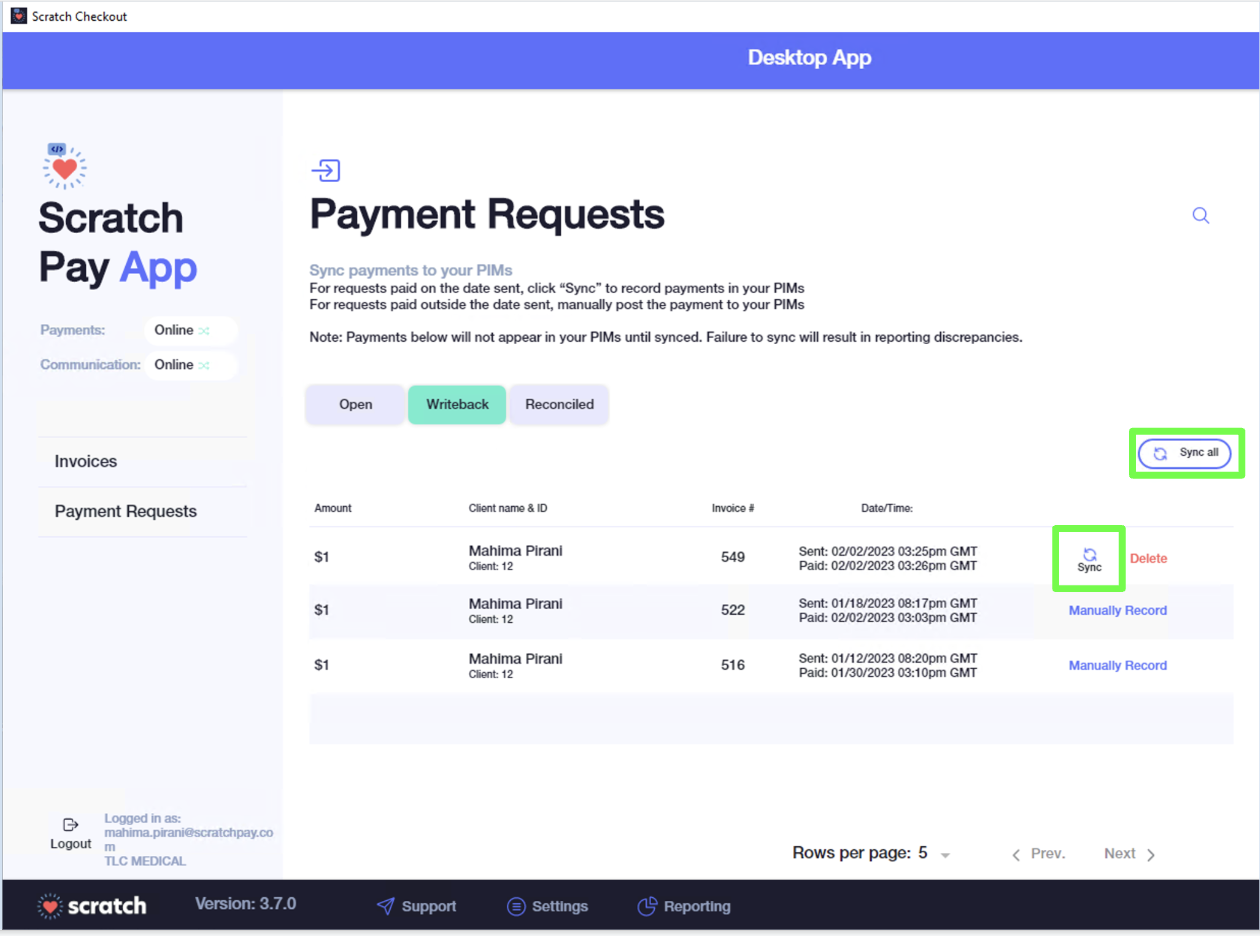Click the Payment Requests arrow-box icon above the heading

click(x=326, y=171)
